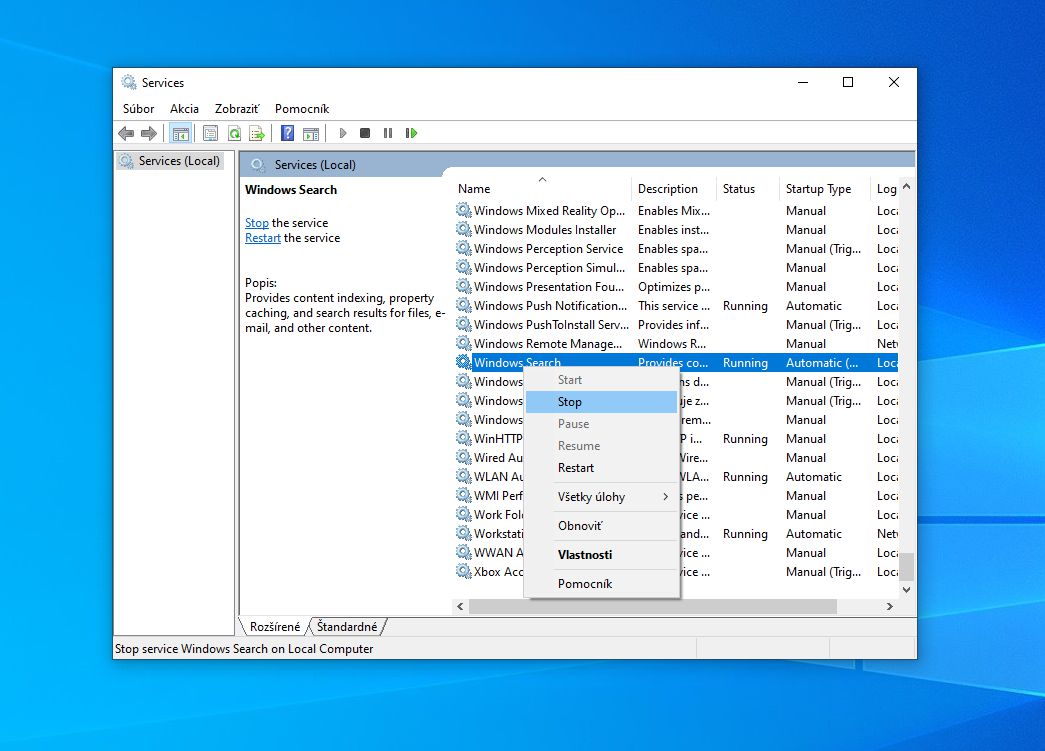
Task: Click gear icon of WLAN AutoConfig row
Action: [x=464, y=476]
